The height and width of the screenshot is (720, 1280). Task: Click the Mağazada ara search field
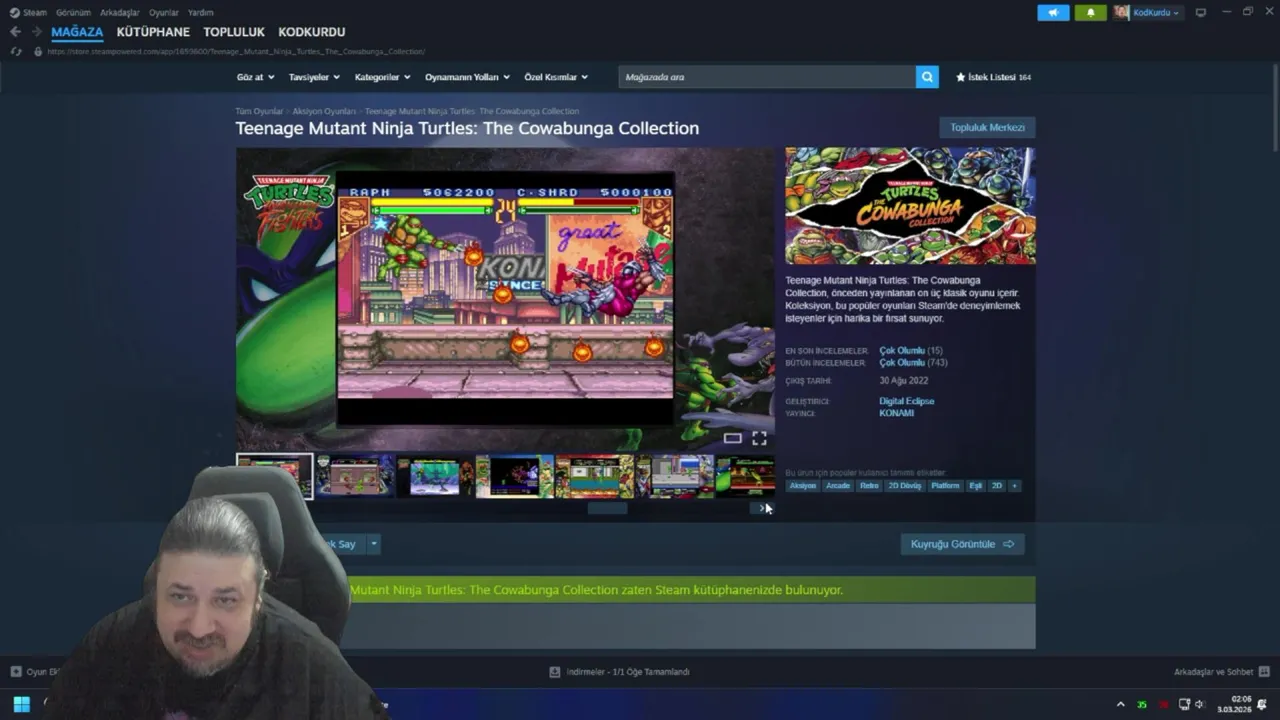(x=767, y=77)
